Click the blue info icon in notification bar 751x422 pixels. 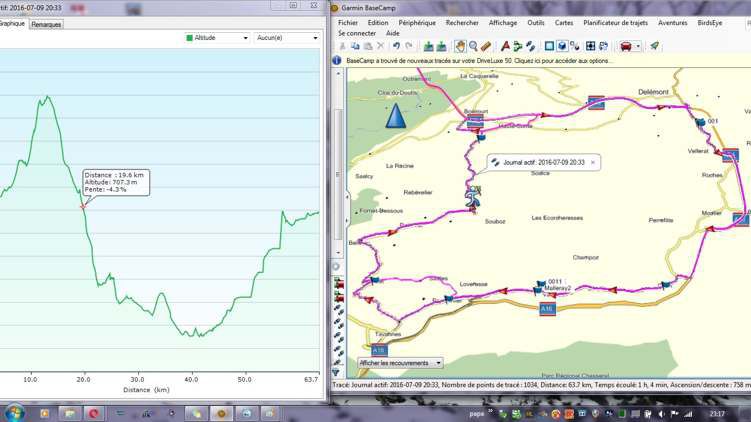point(337,60)
